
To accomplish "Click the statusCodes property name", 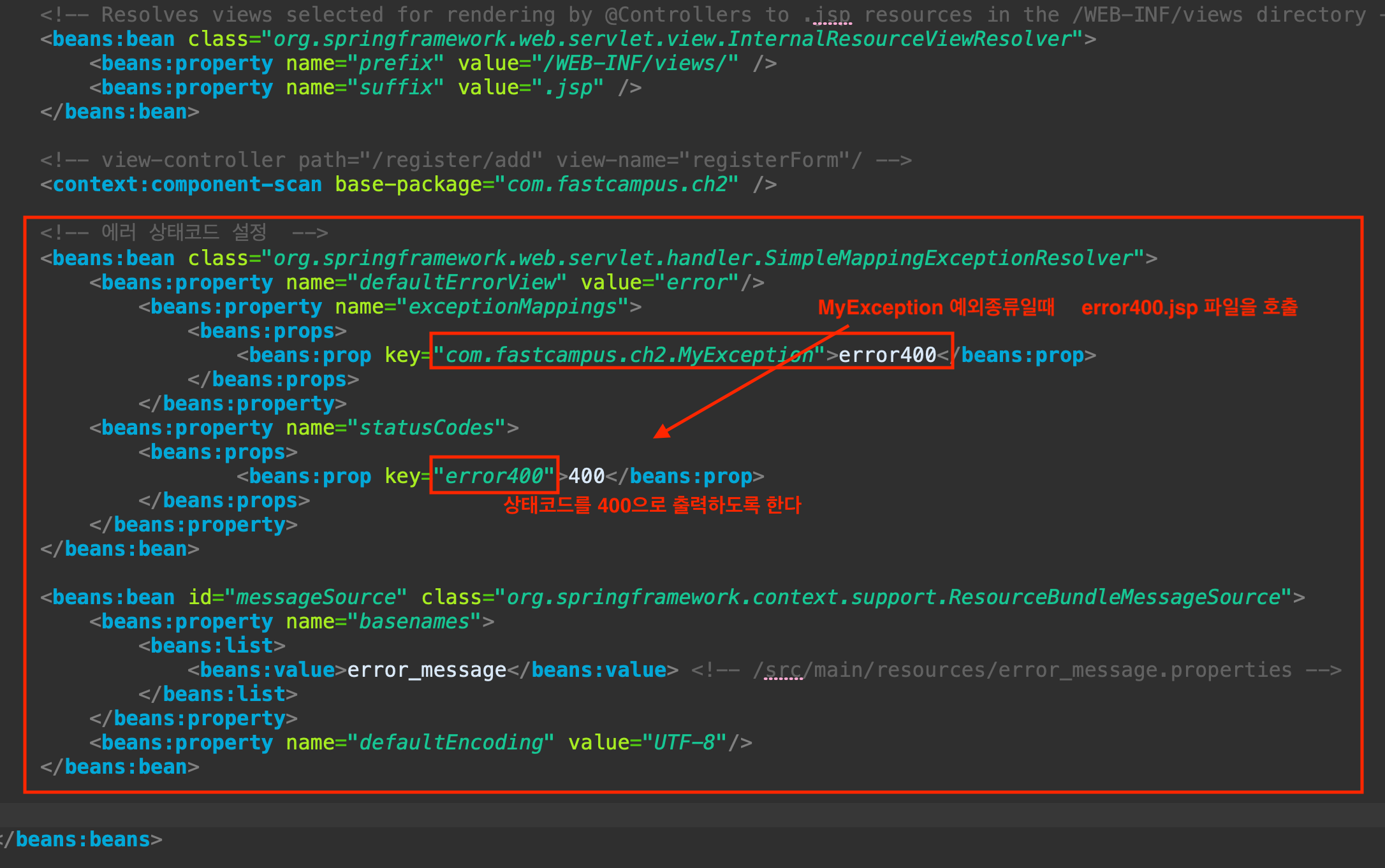I will (x=427, y=428).
